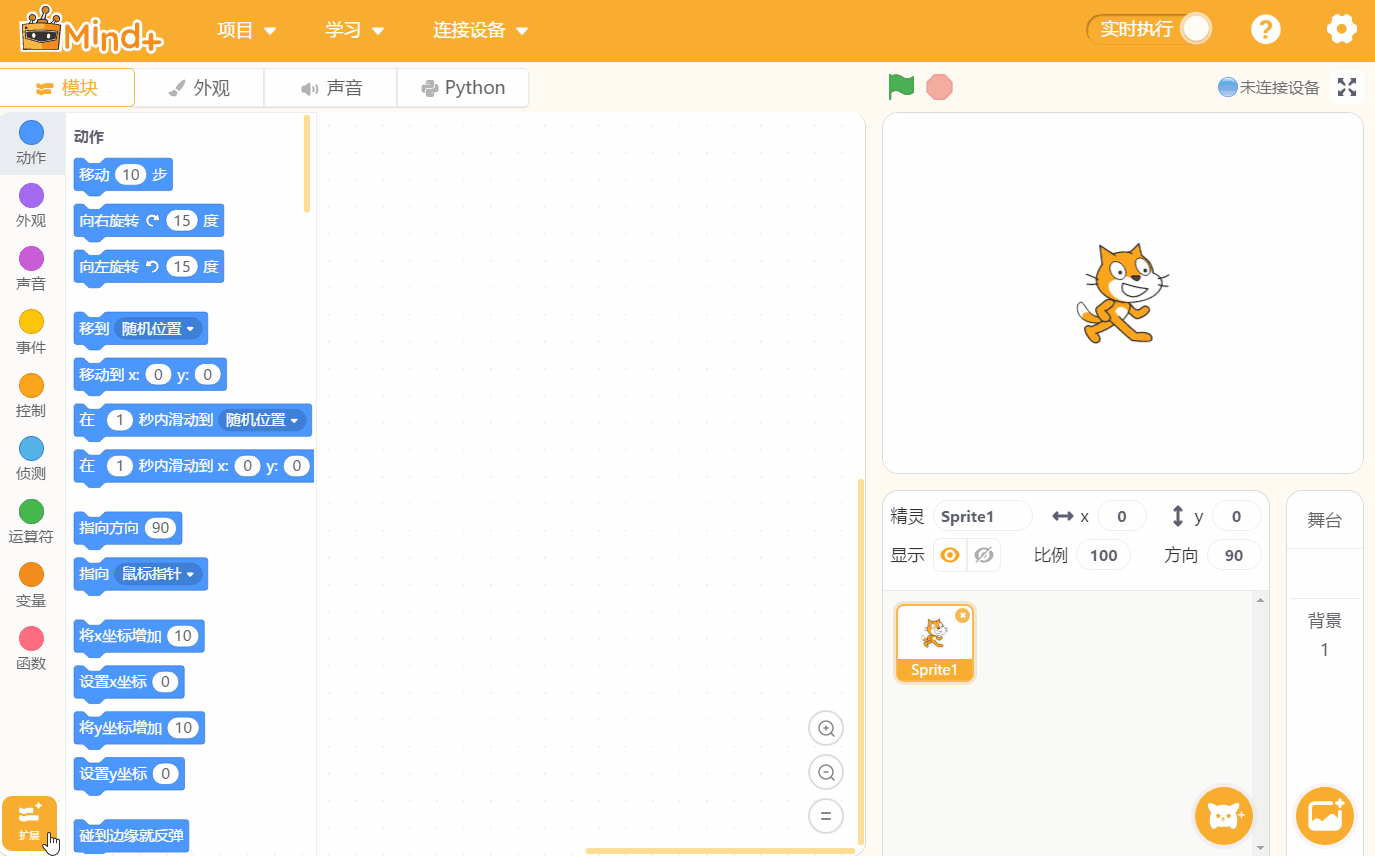Image resolution: width=1375 pixels, height=856 pixels.
Task: Show Sprite1 with the eye toggle
Action: tap(948, 554)
